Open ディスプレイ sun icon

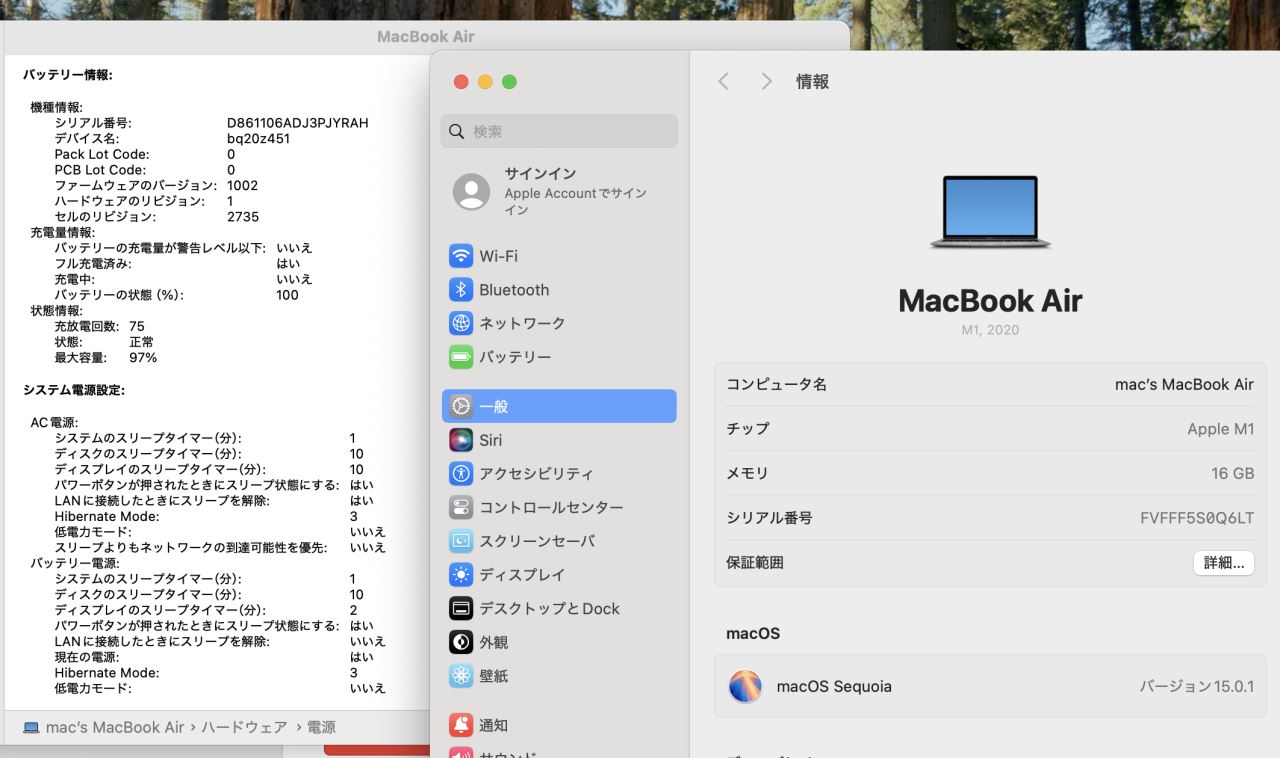click(461, 575)
